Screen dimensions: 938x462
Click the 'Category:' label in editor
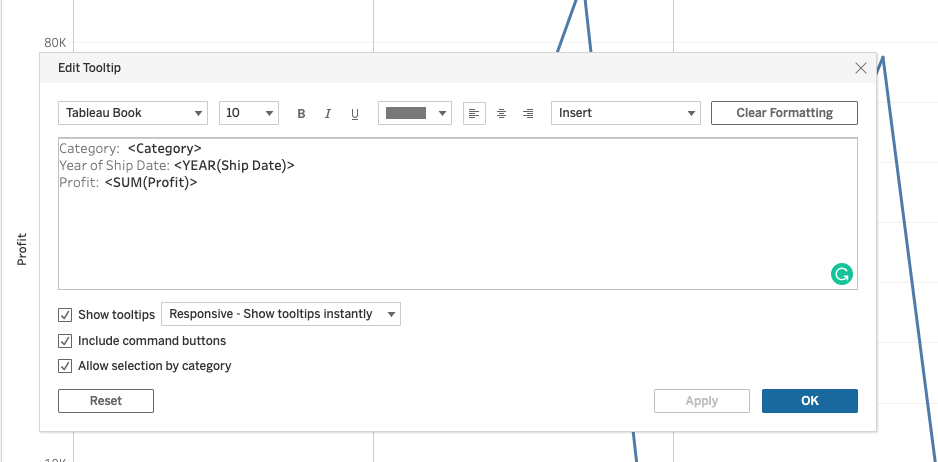[x=89, y=148]
